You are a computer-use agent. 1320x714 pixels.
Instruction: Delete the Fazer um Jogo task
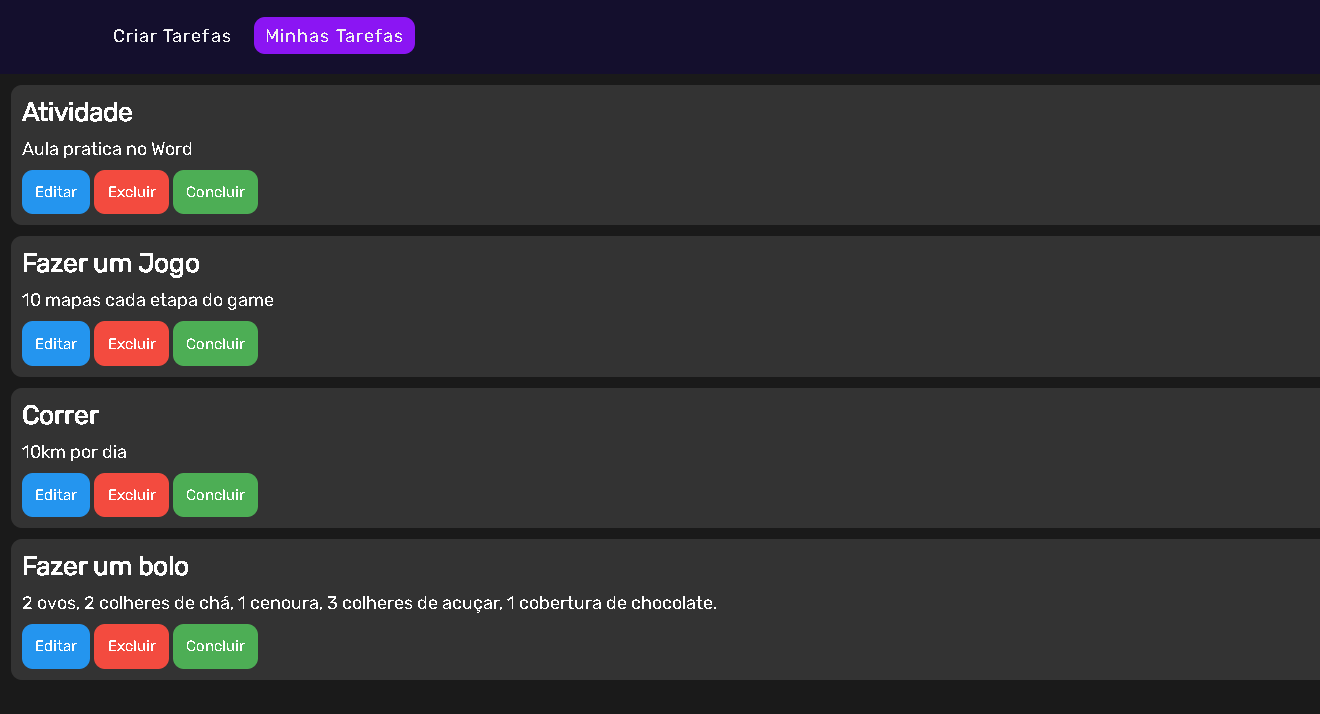click(x=131, y=343)
